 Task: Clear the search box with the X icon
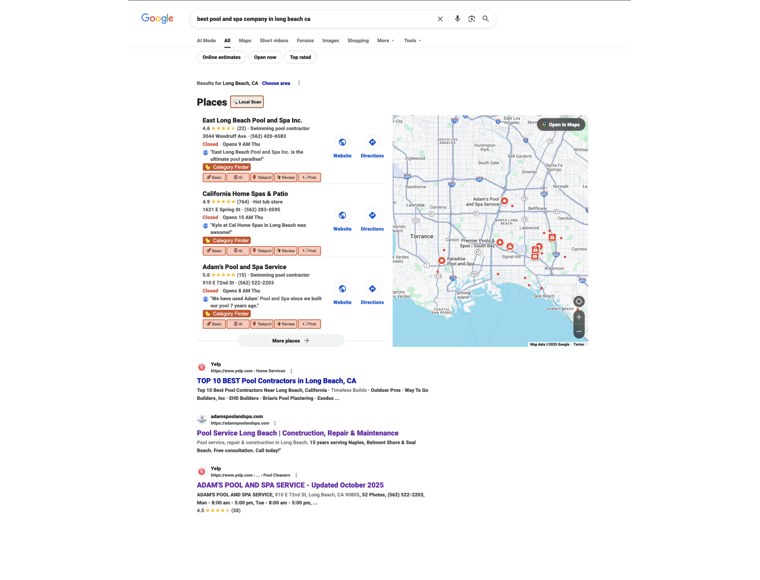tap(440, 19)
